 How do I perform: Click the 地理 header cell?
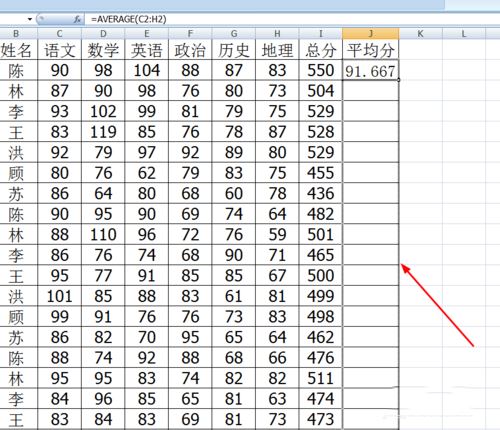[x=277, y=50]
